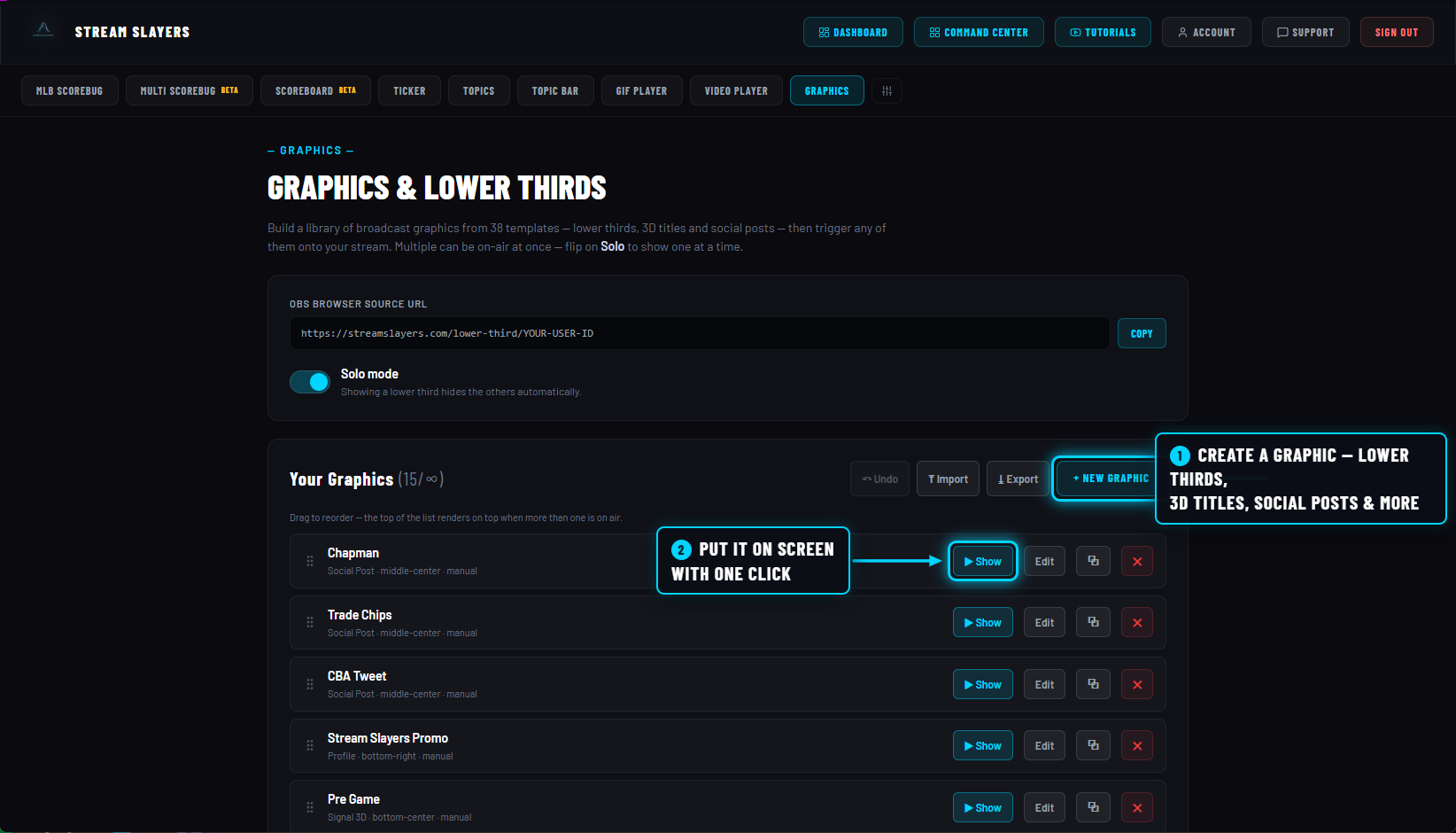Duplicate the Chapman graphic
The image size is (1456, 833).
pyautogui.click(x=1093, y=561)
